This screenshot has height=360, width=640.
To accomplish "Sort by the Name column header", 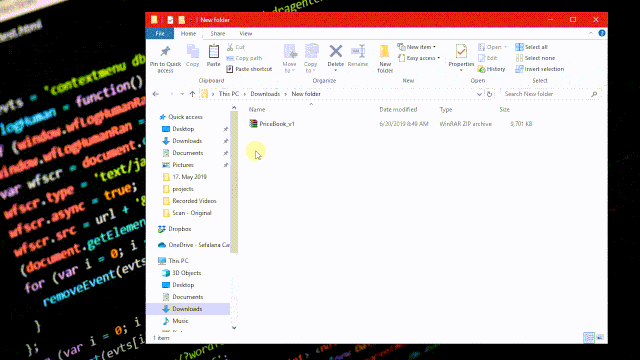I will click(257, 109).
